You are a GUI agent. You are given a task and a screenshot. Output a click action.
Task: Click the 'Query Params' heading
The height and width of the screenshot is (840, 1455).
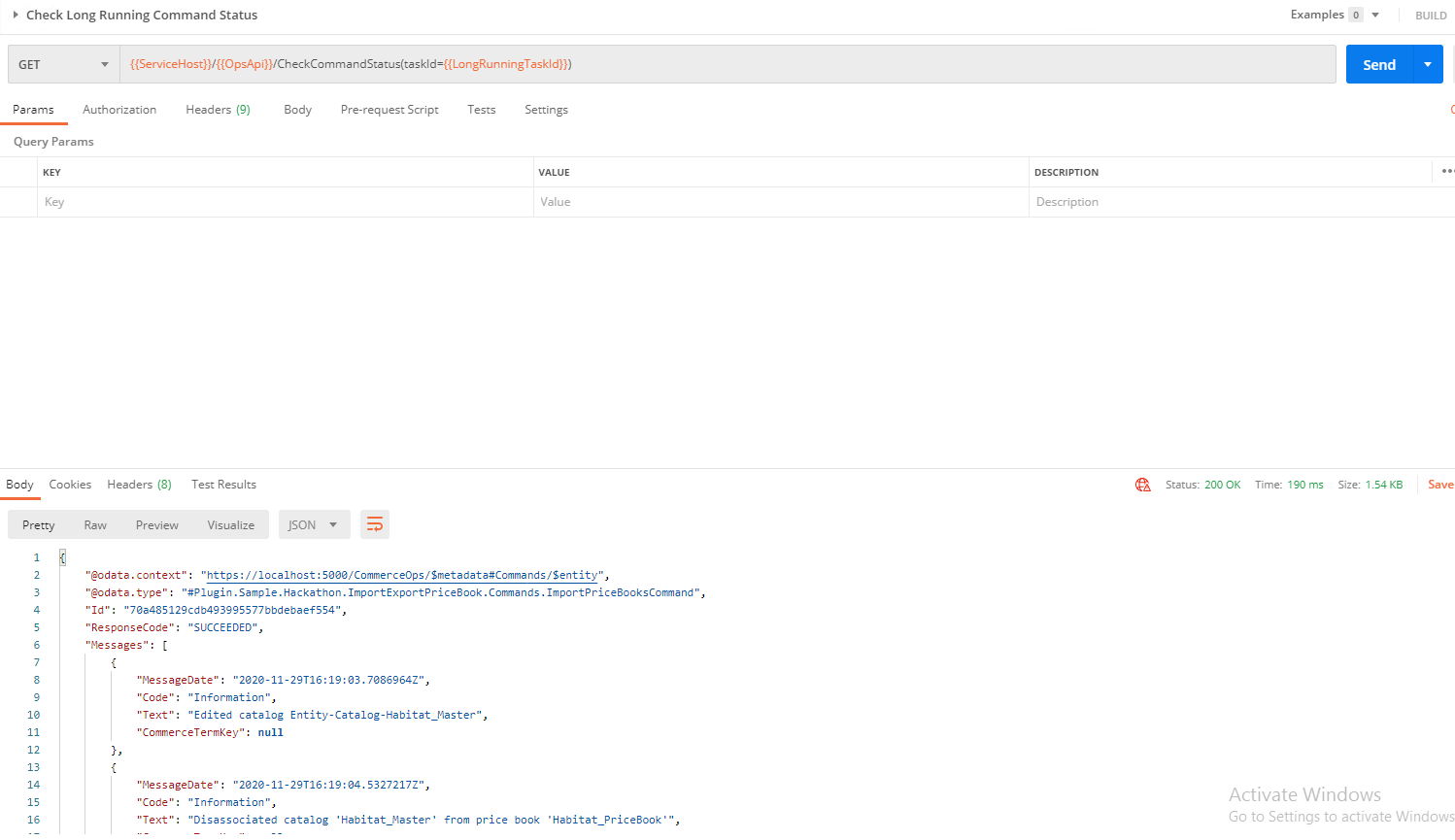(x=53, y=142)
